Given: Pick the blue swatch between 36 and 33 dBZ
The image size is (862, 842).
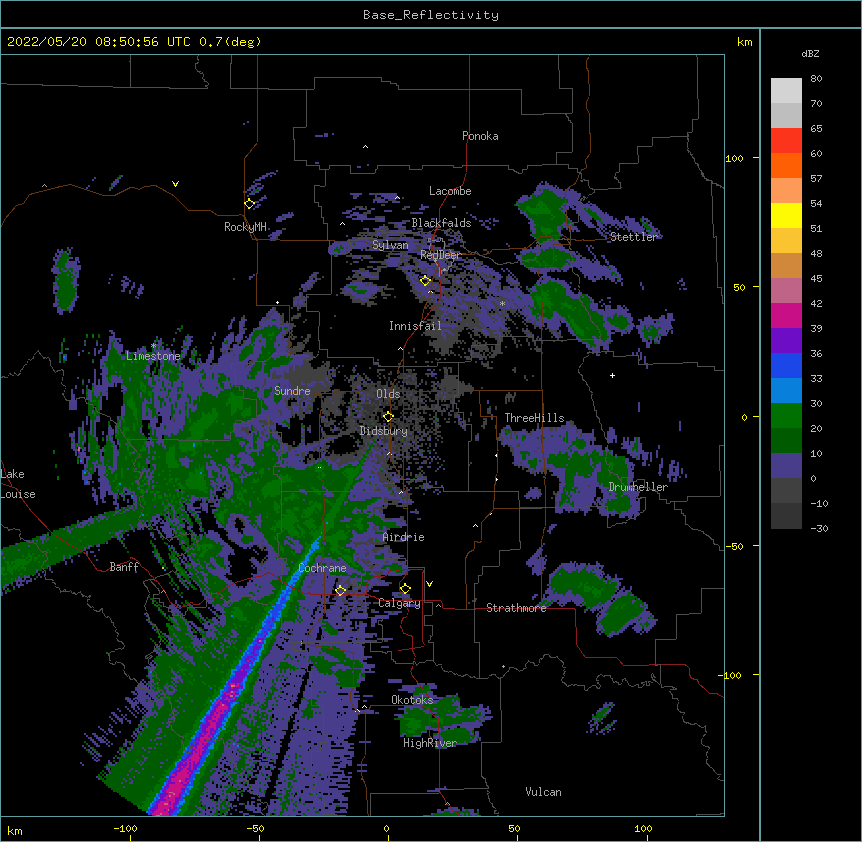Looking at the screenshot, I should [786, 365].
